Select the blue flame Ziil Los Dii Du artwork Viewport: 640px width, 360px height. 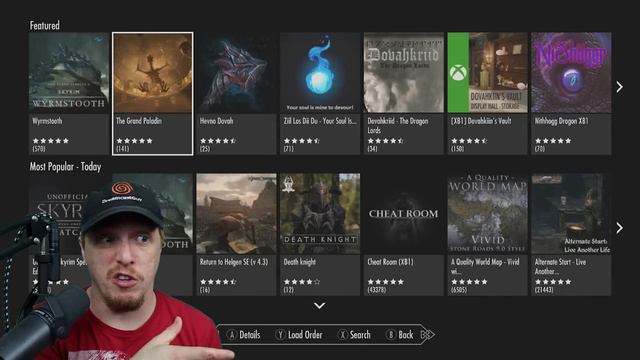(320, 73)
